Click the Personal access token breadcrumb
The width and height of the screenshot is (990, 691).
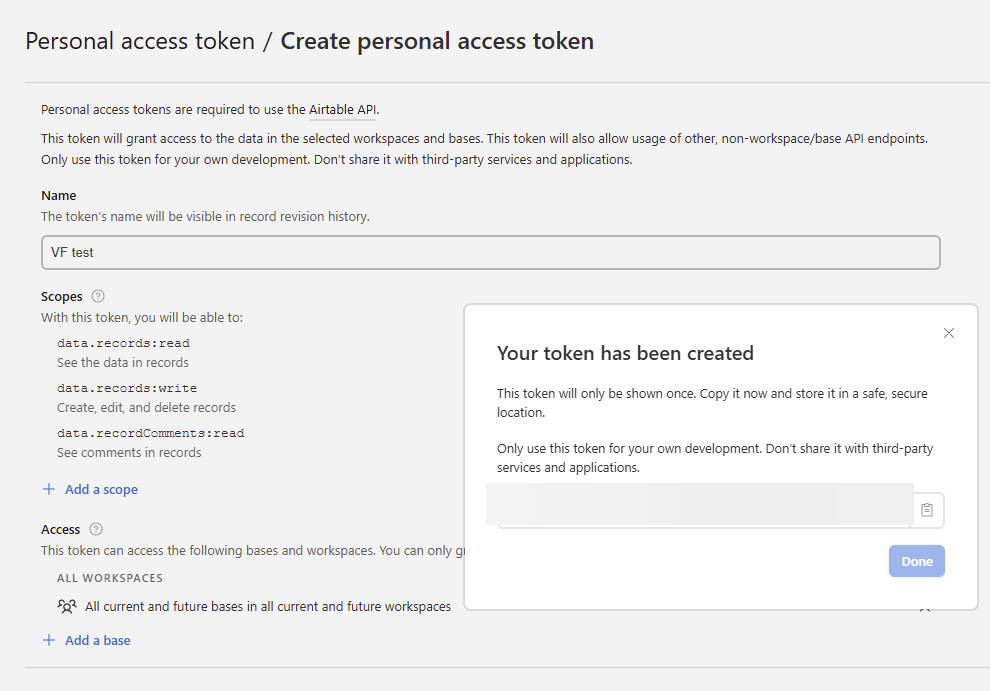click(140, 42)
